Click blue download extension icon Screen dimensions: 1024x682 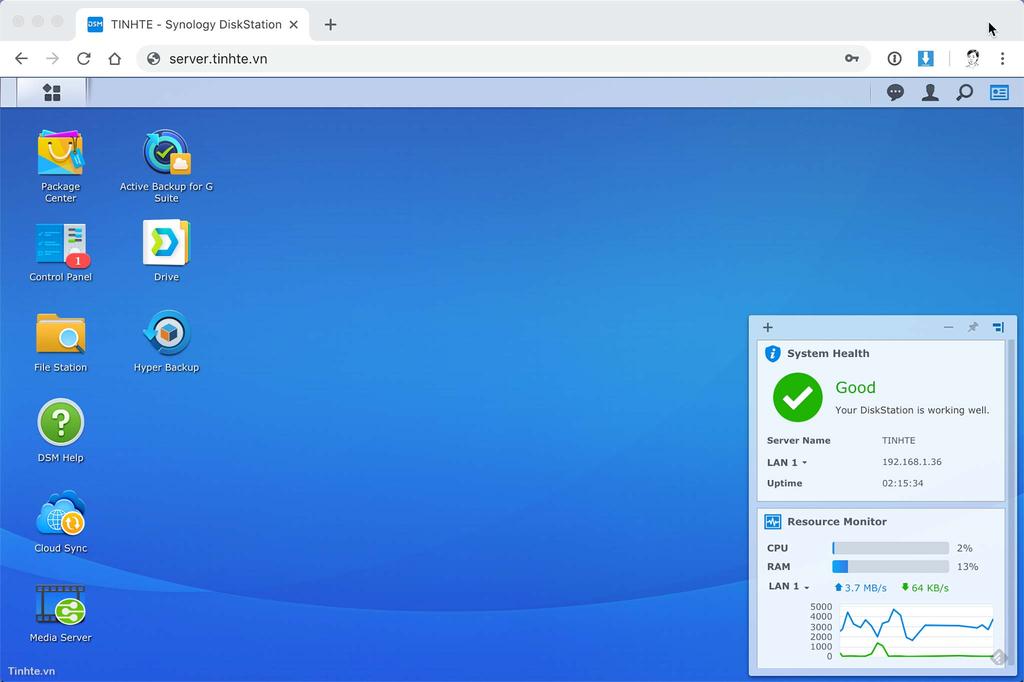point(925,59)
